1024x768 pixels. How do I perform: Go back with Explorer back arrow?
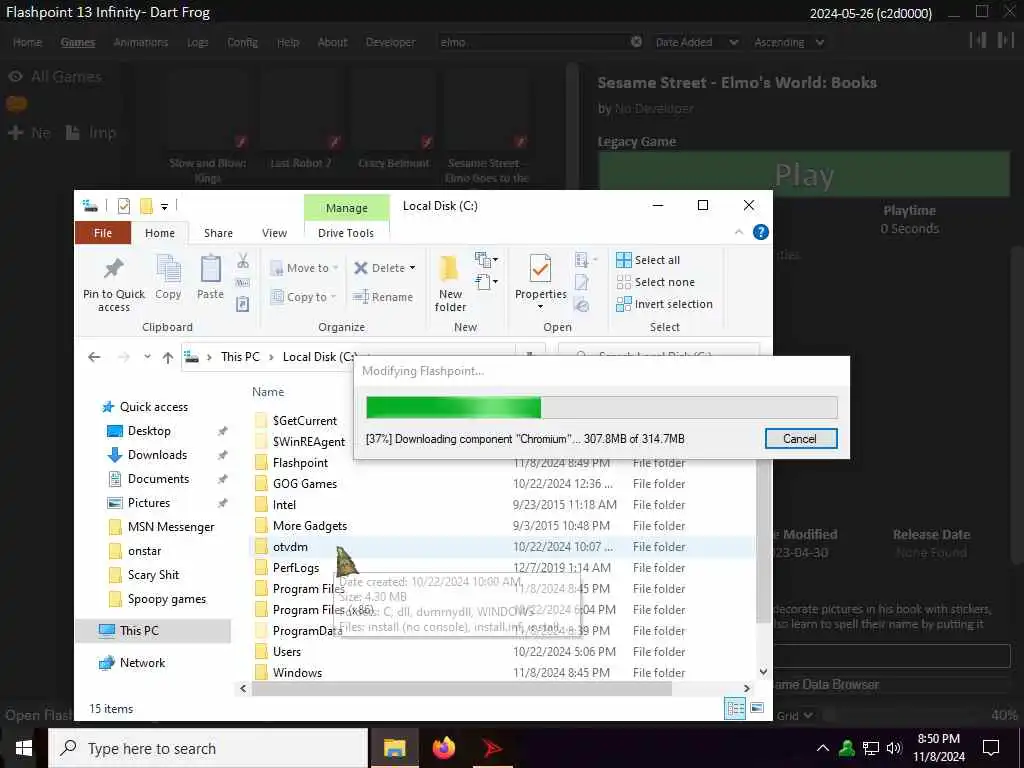(x=94, y=357)
